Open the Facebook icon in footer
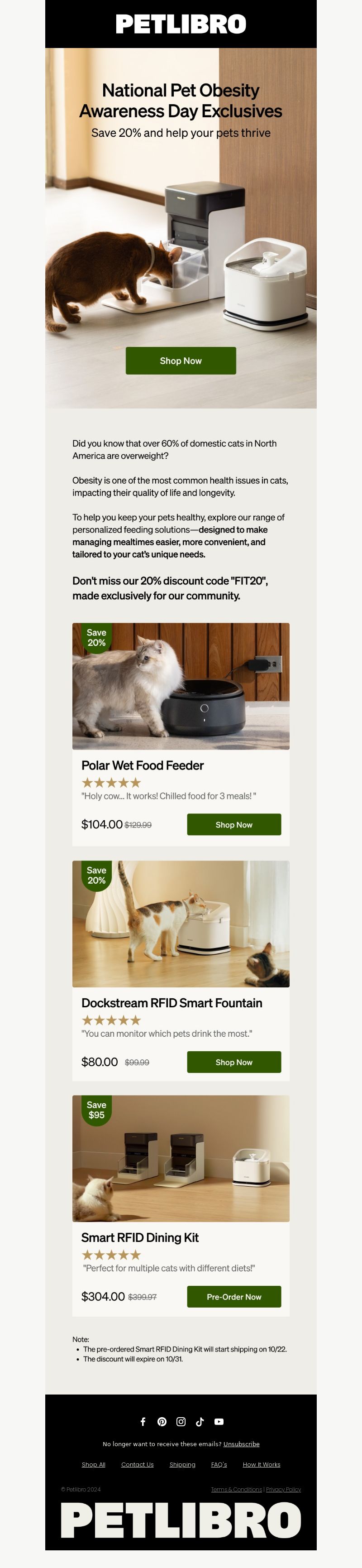 click(143, 1421)
